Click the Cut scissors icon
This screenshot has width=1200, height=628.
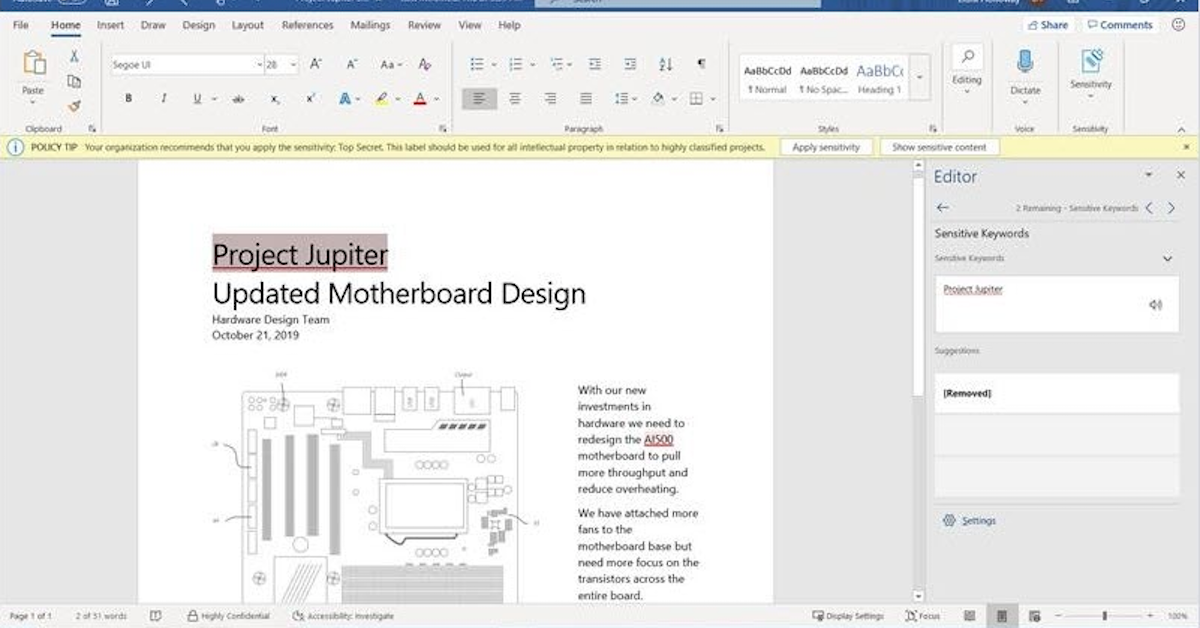[x=74, y=56]
